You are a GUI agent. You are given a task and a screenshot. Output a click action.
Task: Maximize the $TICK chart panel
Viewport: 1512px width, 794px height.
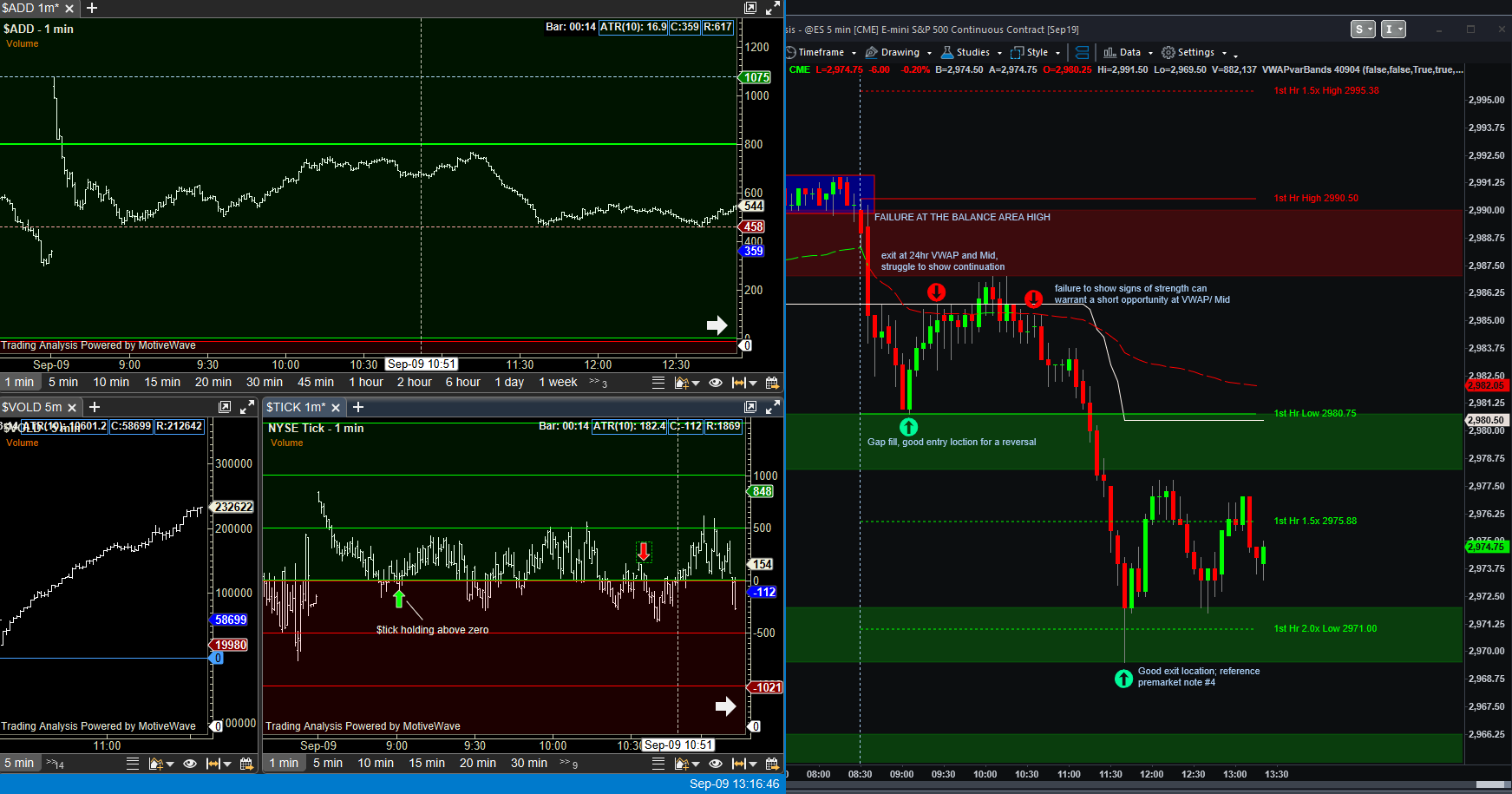(x=773, y=407)
